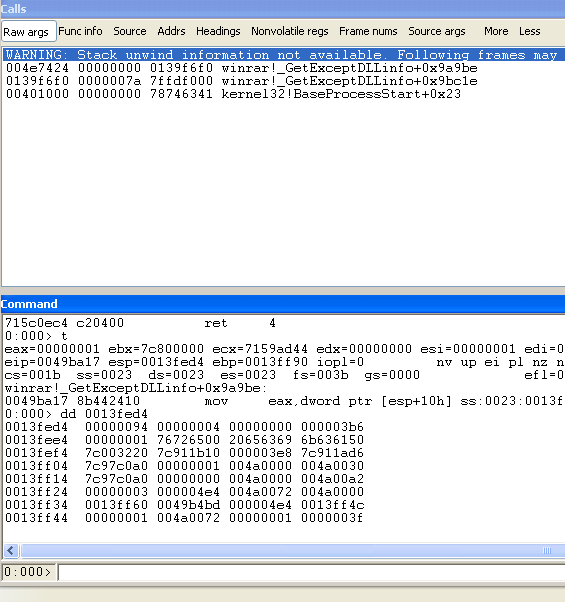The image size is (565, 602).
Task: Enable Nonvolatile regs display
Action: click(290, 31)
